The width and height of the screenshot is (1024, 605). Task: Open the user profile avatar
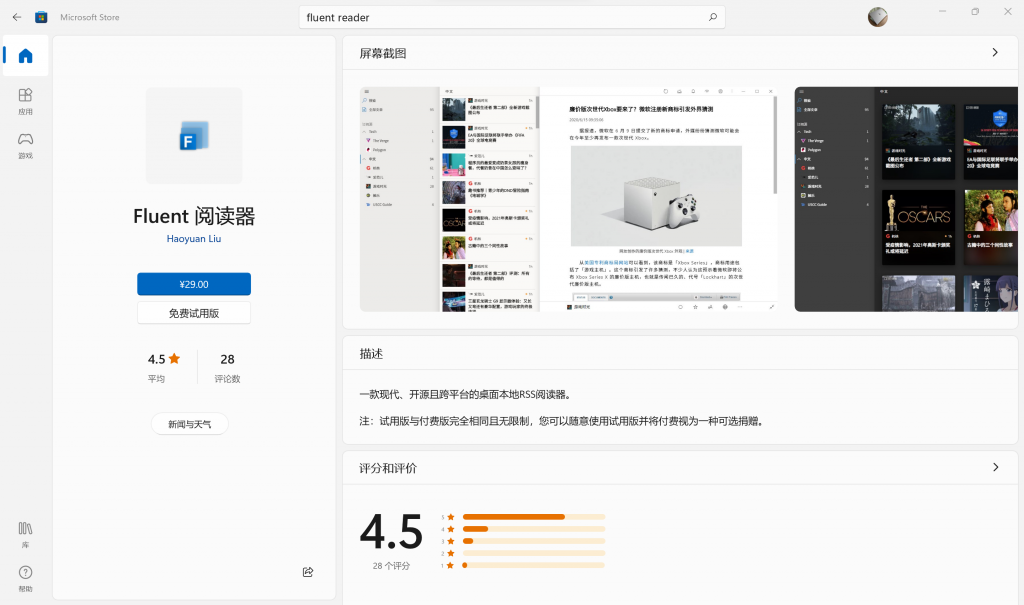point(877,17)
